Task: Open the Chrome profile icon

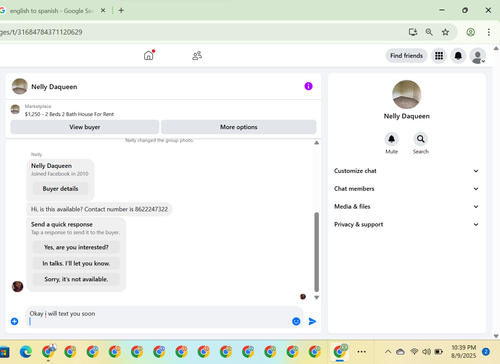Action: coord(471,32)
